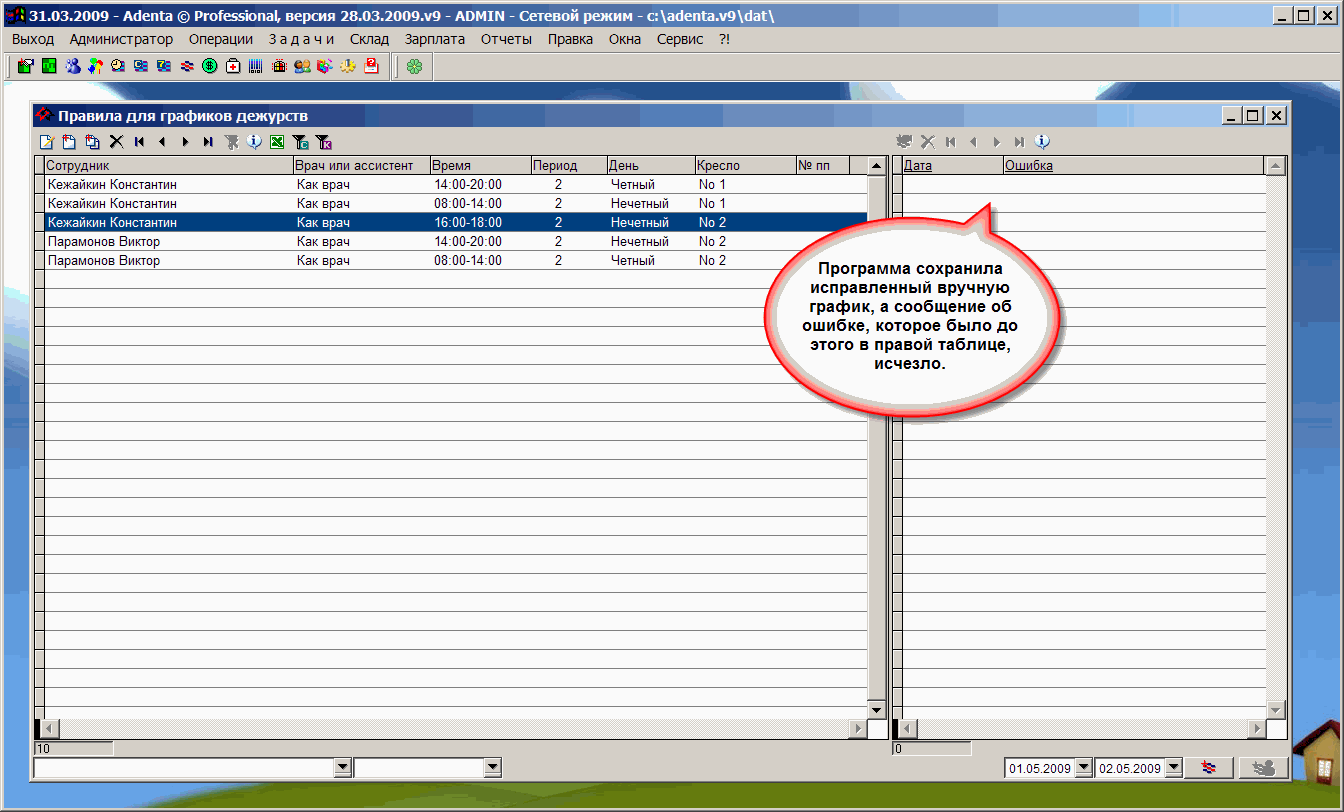Viewport: 1344px width, 812px height.
Task: Click info bubble icon above the rules table
Action: 254,142
